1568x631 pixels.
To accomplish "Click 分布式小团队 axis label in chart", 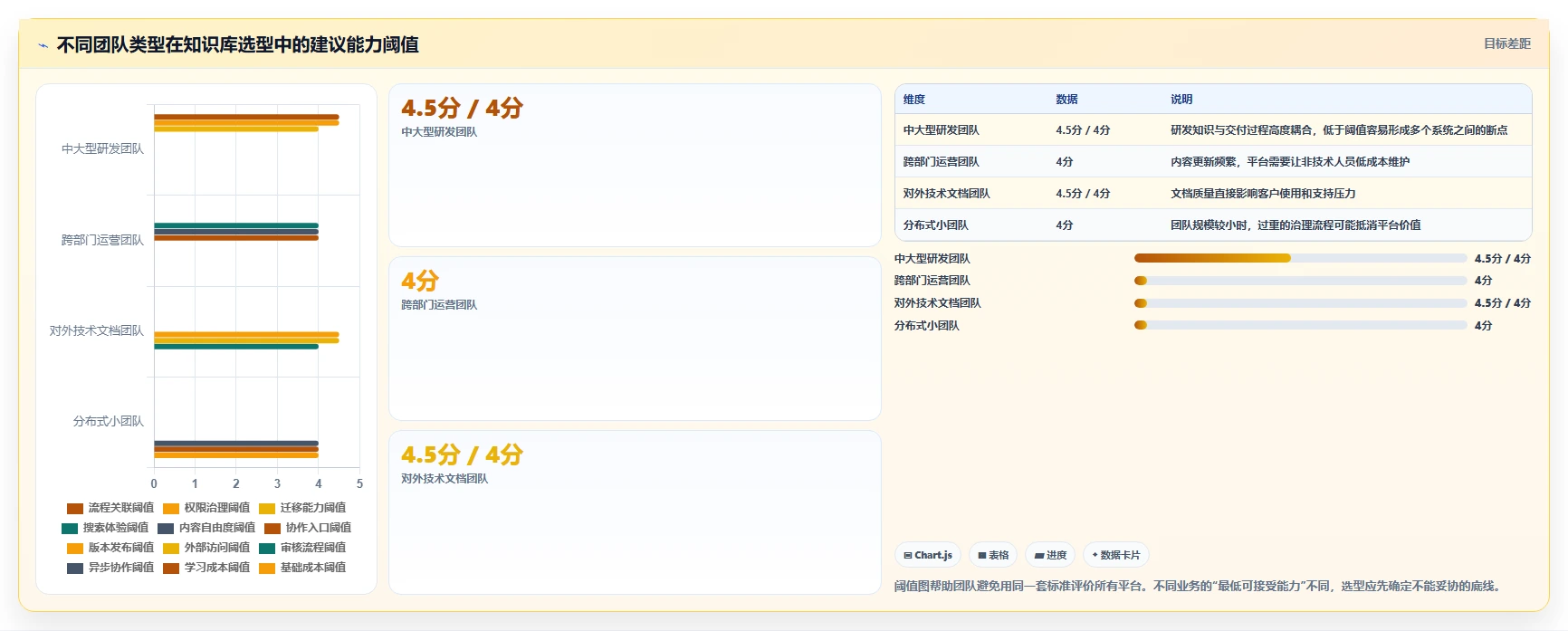I will [x=108, y=421].
